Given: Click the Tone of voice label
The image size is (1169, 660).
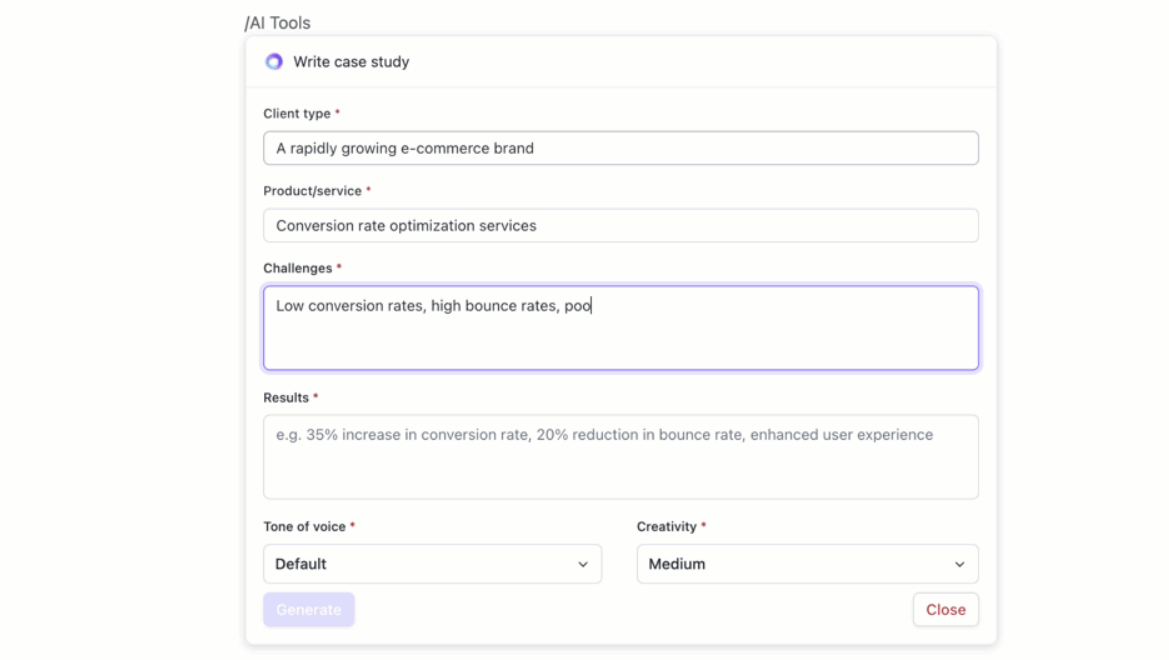Looking at the screenshot, I should [304, 527].
